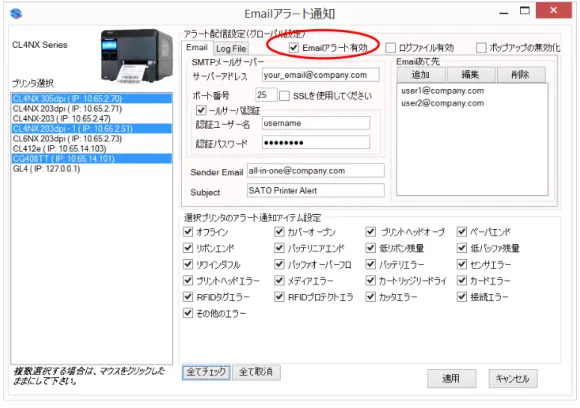Image resolution: width=580 pixels, height=408 pixels.
Task: Uncheck the オフライン alert checkbox
Action: coord(188,232)
